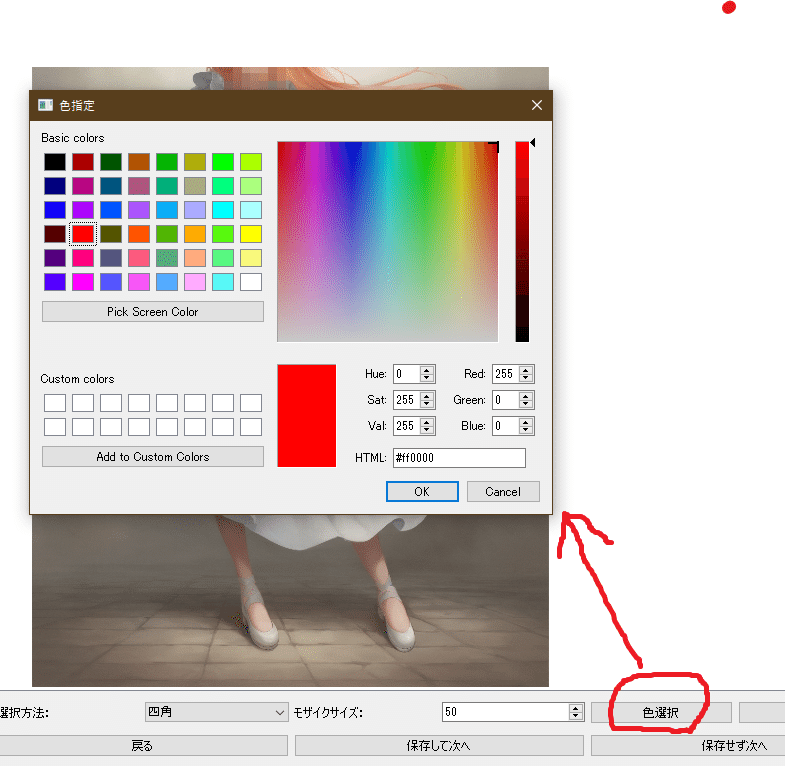Screen dimensions: 785x766
Task: Click the red value brightness slider bar
Action: click(x=522, y=242)
